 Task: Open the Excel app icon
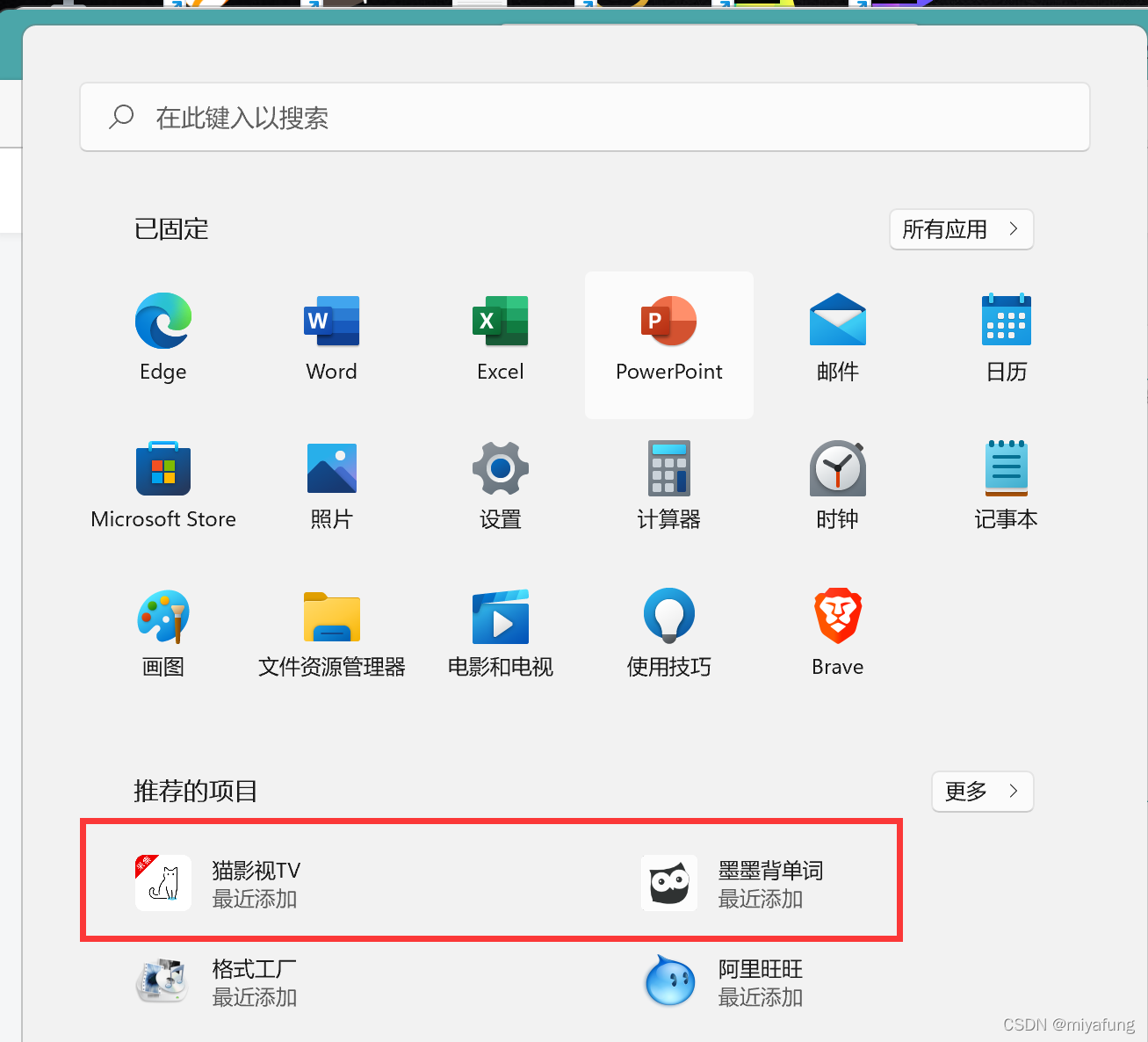(501, 322)
